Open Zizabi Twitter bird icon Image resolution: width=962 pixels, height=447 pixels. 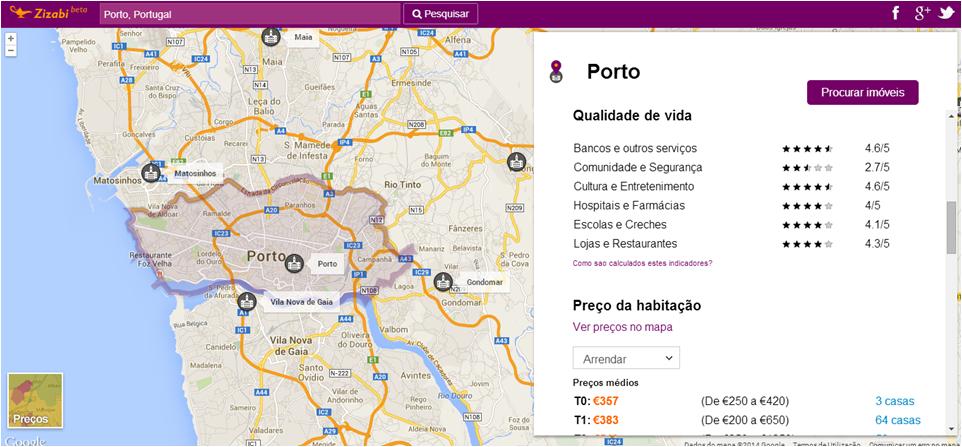tap(945, 13)
